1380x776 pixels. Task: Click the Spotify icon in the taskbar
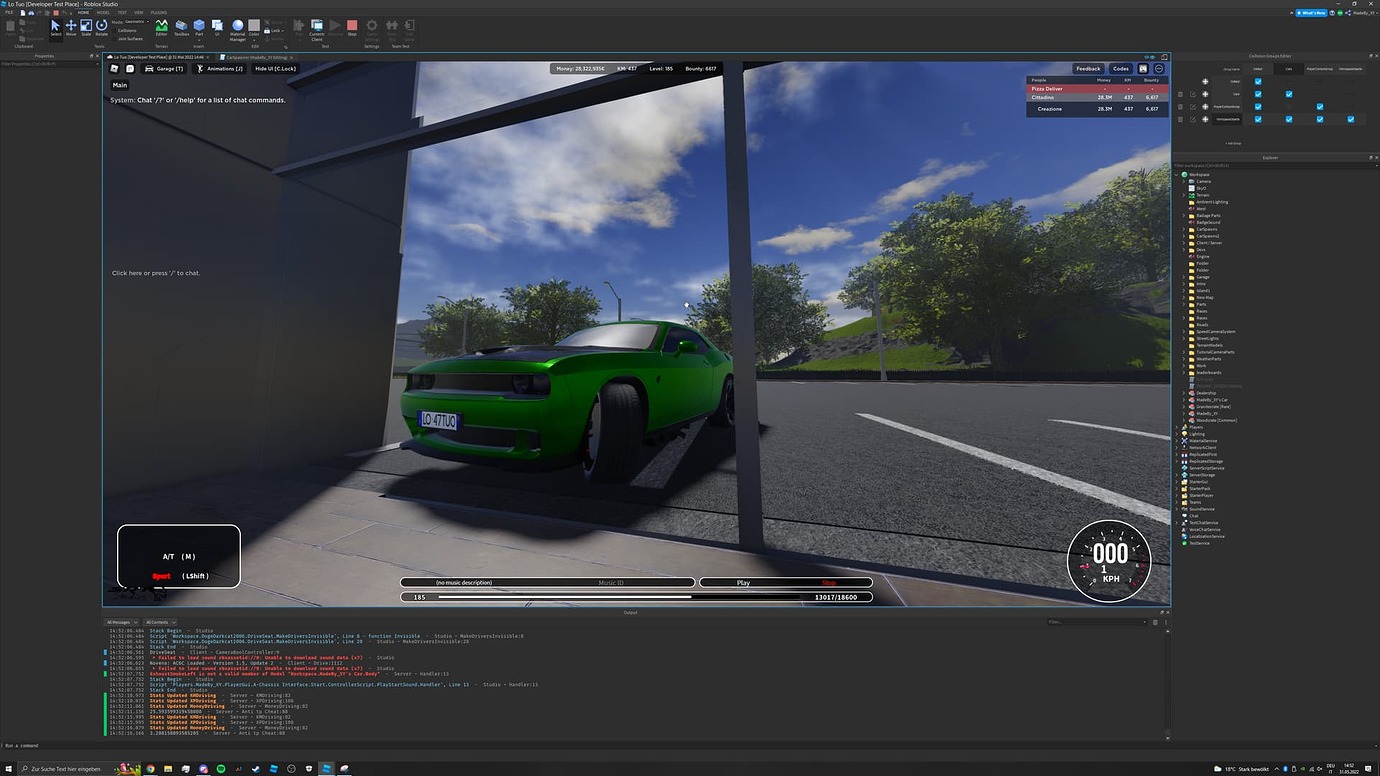click(221, 768)
